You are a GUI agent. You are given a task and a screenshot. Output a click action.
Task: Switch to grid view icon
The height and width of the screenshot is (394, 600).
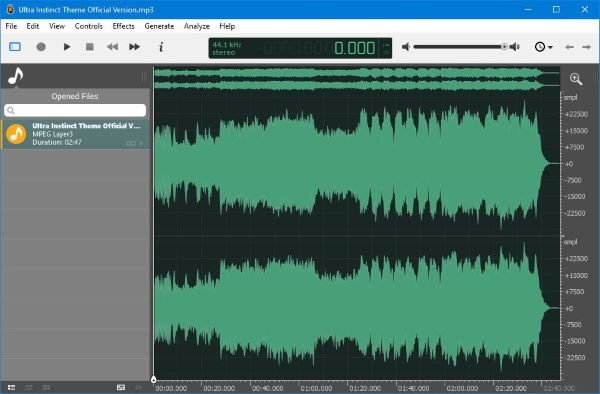tap(46, 387)
